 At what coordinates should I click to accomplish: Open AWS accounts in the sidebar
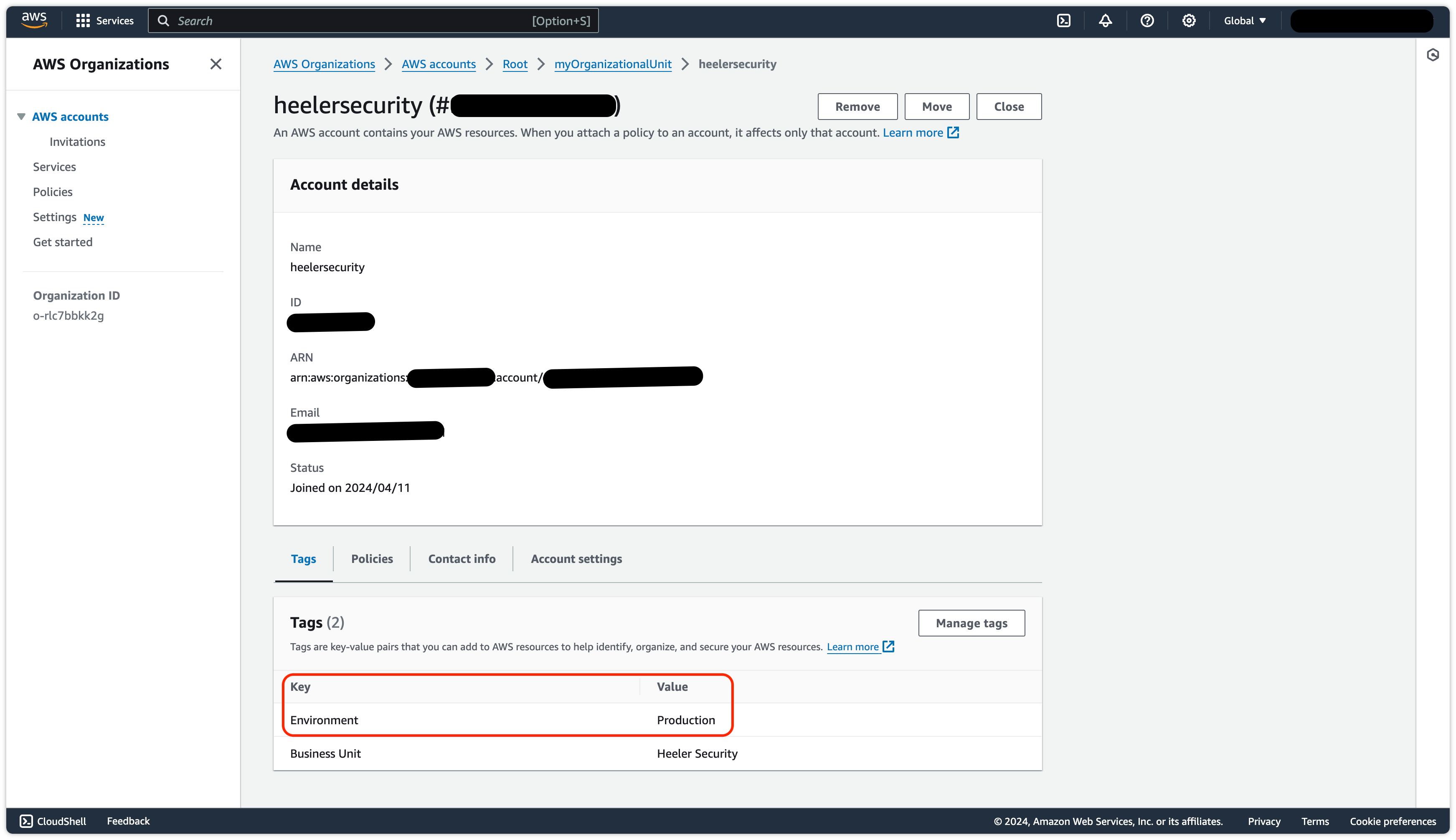(70, 117)
